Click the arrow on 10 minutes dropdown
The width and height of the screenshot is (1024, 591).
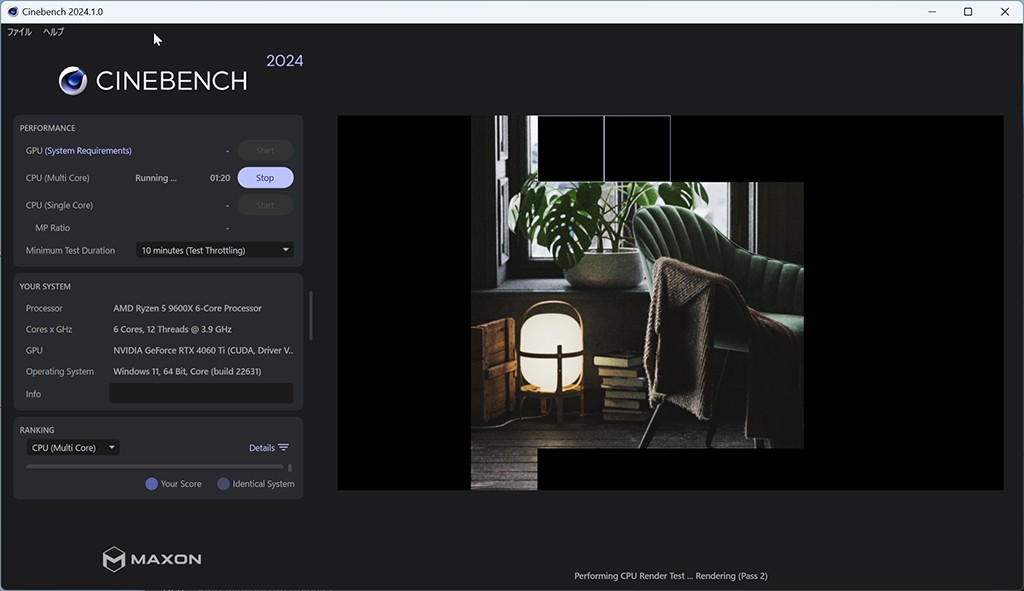click(285, 249)
